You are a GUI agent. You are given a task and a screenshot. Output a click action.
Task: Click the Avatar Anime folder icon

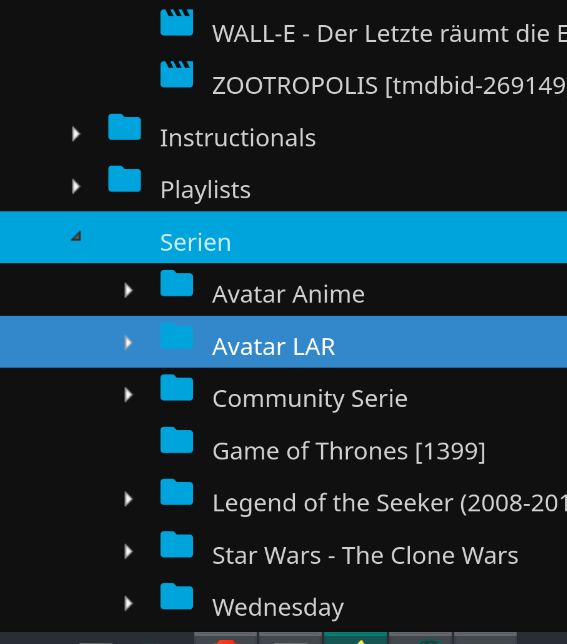(177, 283)
